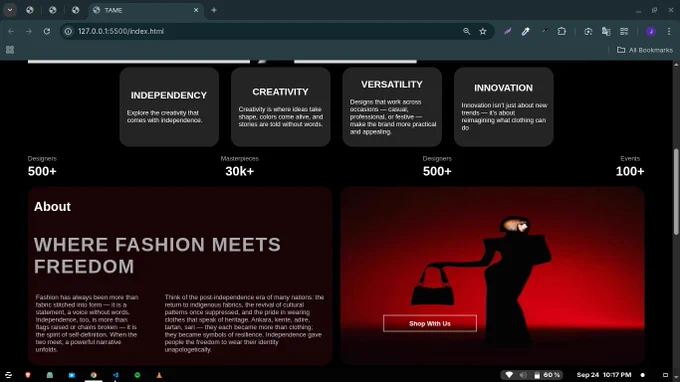Select the TAME browser tab
680x382 pixels.
tap(145, 10)
